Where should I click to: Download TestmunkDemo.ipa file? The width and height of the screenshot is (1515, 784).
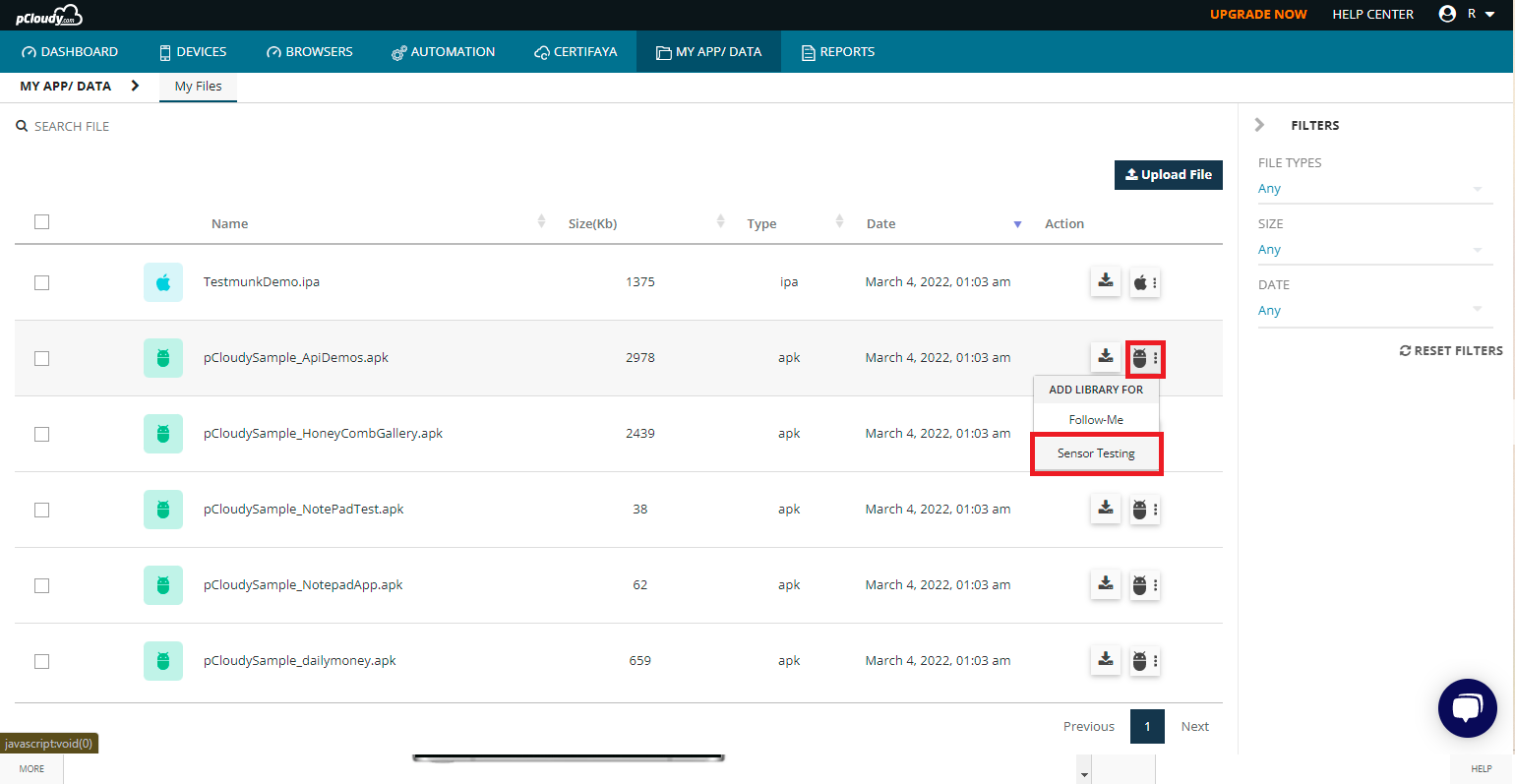(x=1106, y=281)
